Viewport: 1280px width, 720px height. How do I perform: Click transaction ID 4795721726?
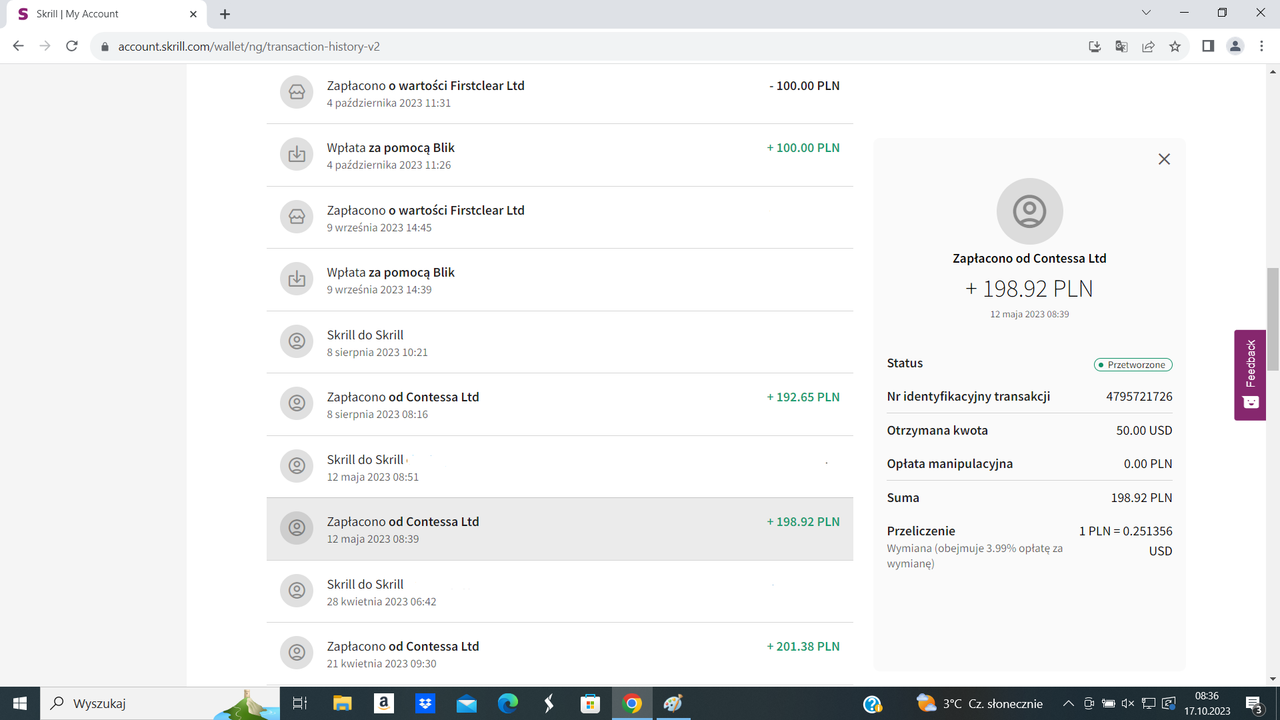[x=1139, y=397]
